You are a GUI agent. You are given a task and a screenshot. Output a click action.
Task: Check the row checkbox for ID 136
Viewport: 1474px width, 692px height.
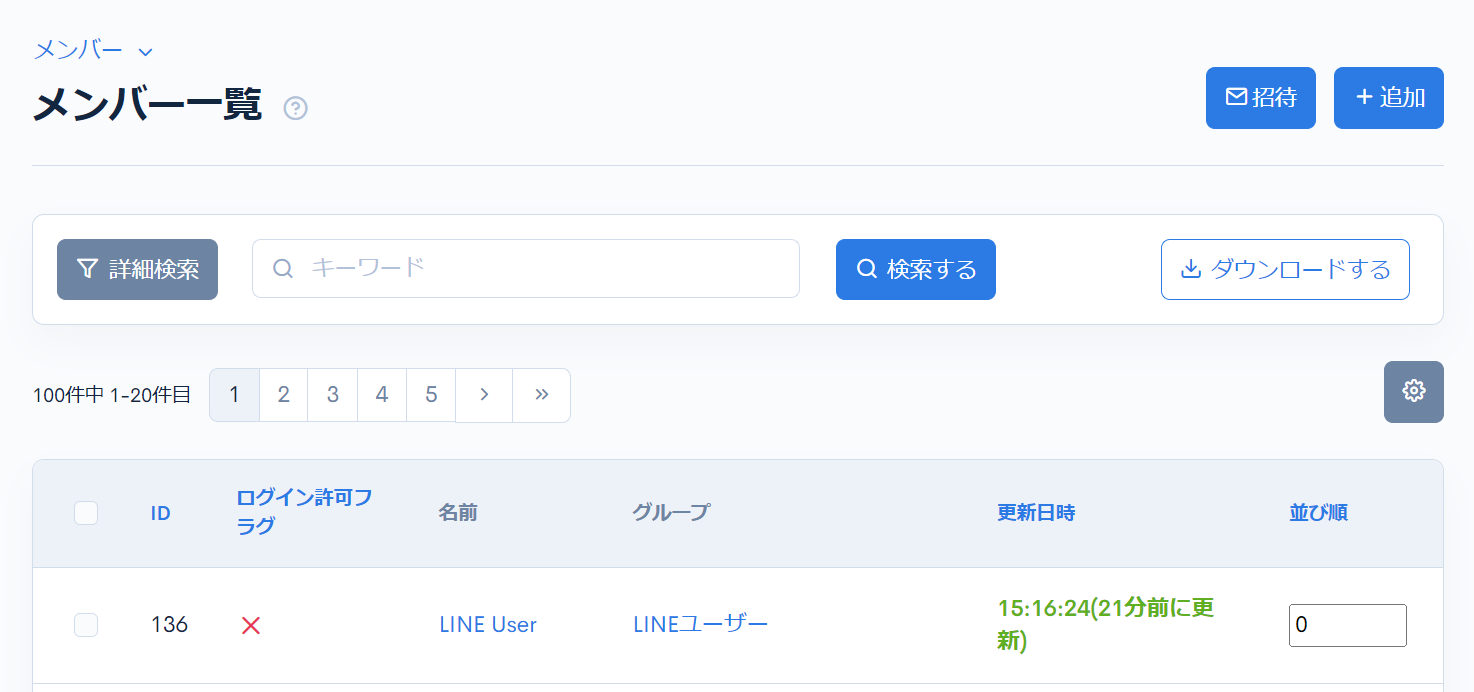click(86, 625)
